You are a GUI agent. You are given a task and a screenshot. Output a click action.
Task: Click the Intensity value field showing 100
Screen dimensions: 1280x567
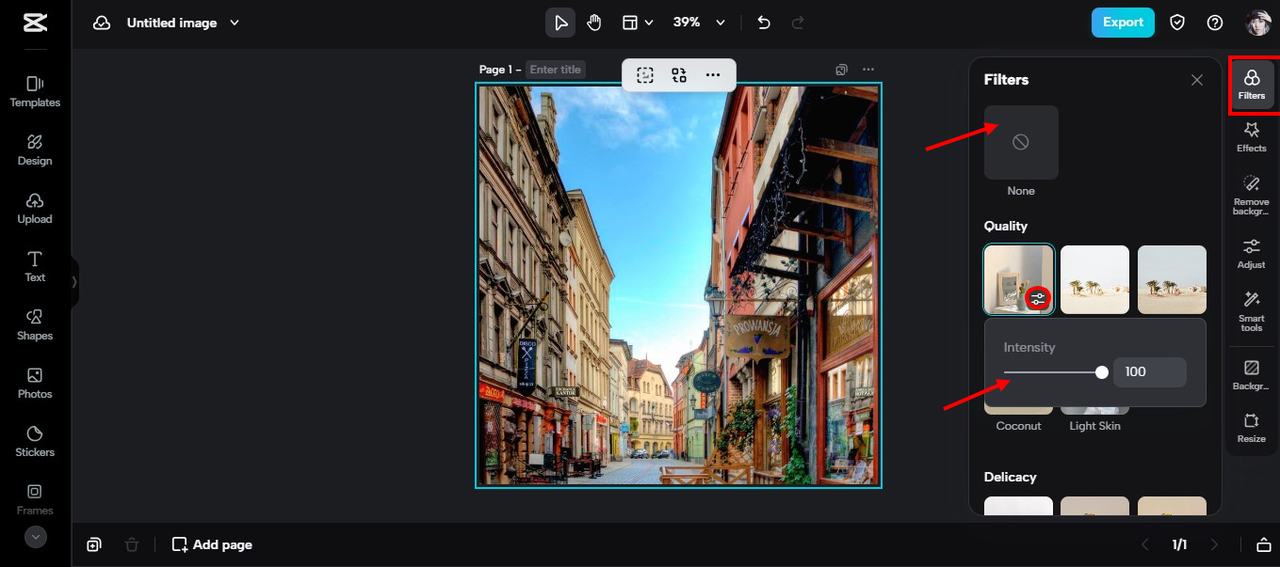tap(1150, 372)
